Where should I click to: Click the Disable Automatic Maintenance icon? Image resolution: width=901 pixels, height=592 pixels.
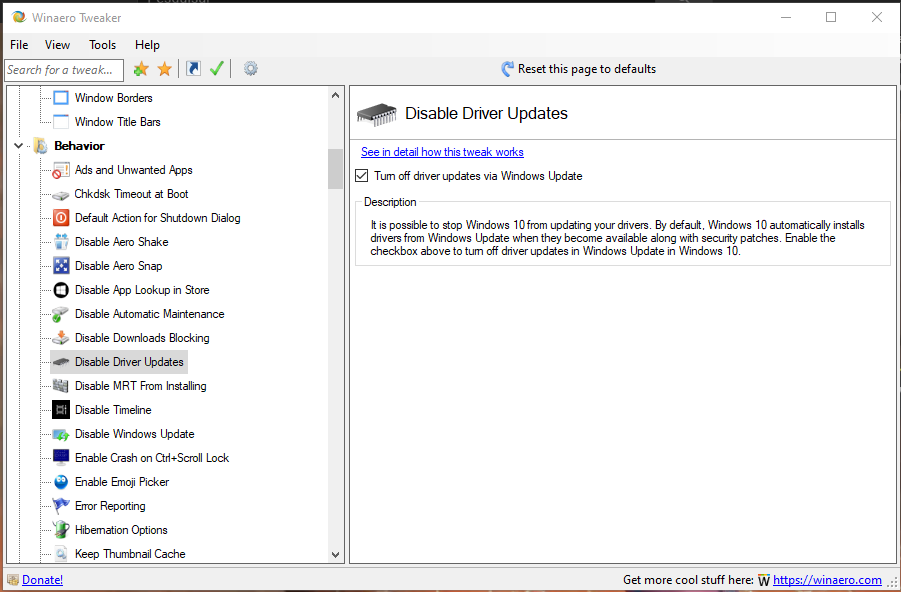click(60, 314)
